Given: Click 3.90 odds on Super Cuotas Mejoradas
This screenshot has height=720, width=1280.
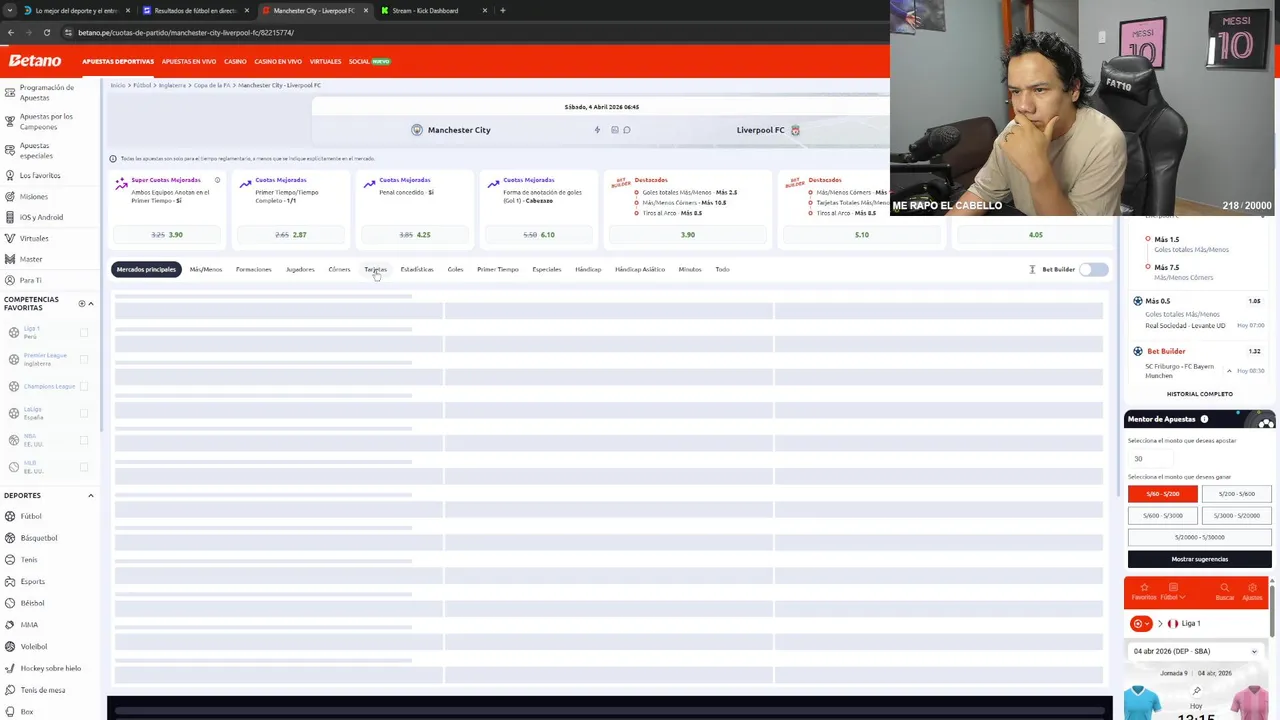Looking at the screenshot, I should pos(167,235).
